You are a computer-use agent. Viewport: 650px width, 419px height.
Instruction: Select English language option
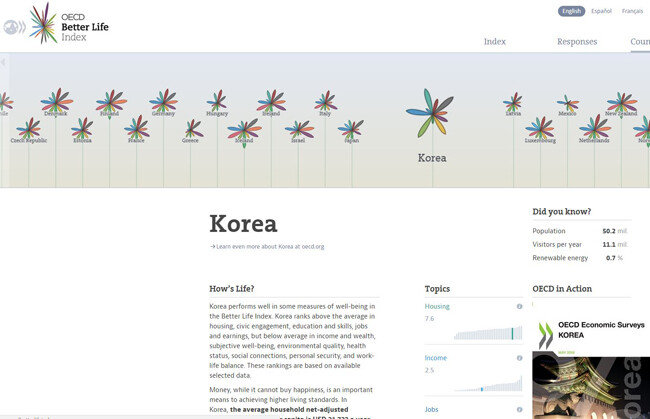coord(572,11)
